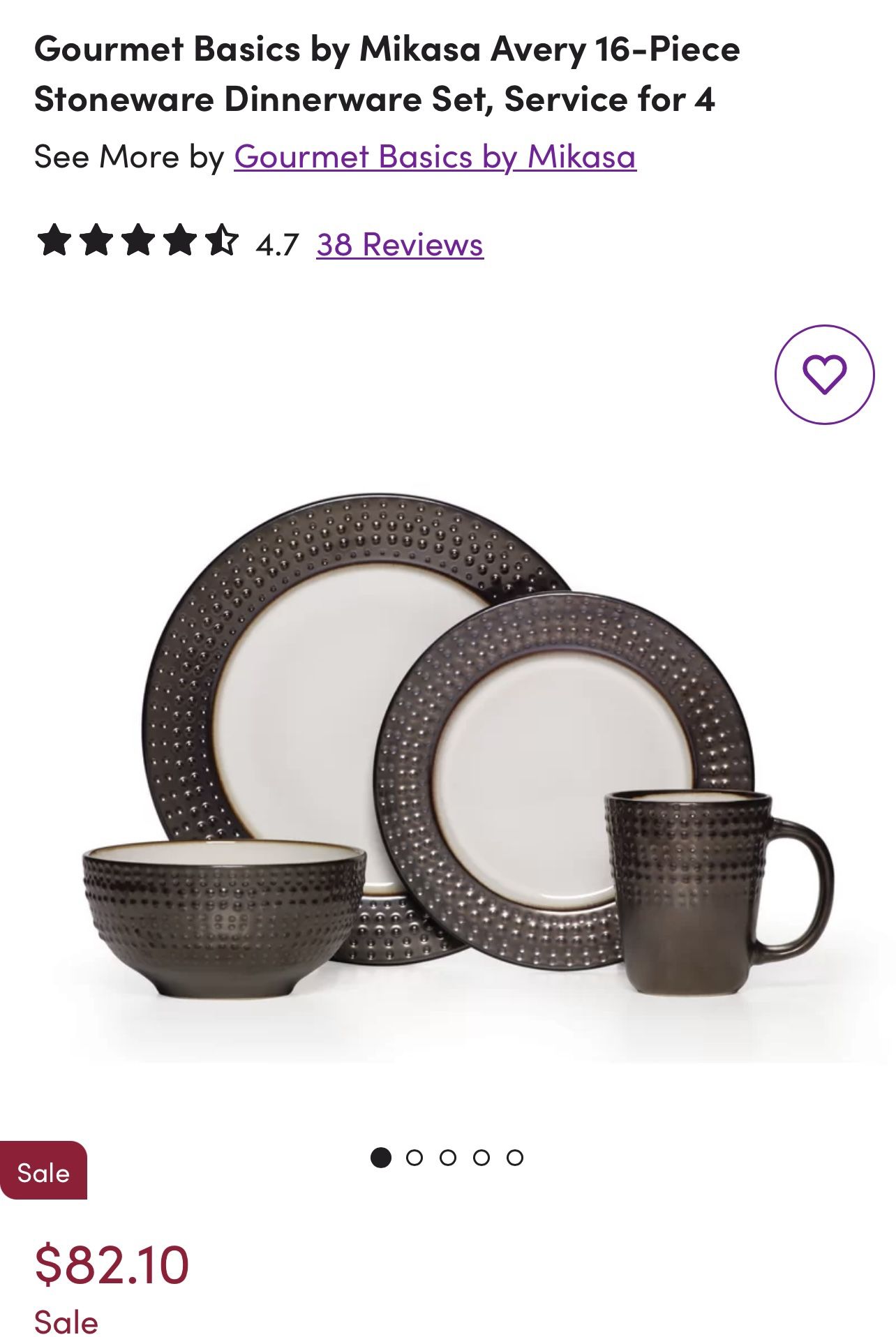Tap the bowl in the product photo

pyautogui.click(x=224, y=918)
